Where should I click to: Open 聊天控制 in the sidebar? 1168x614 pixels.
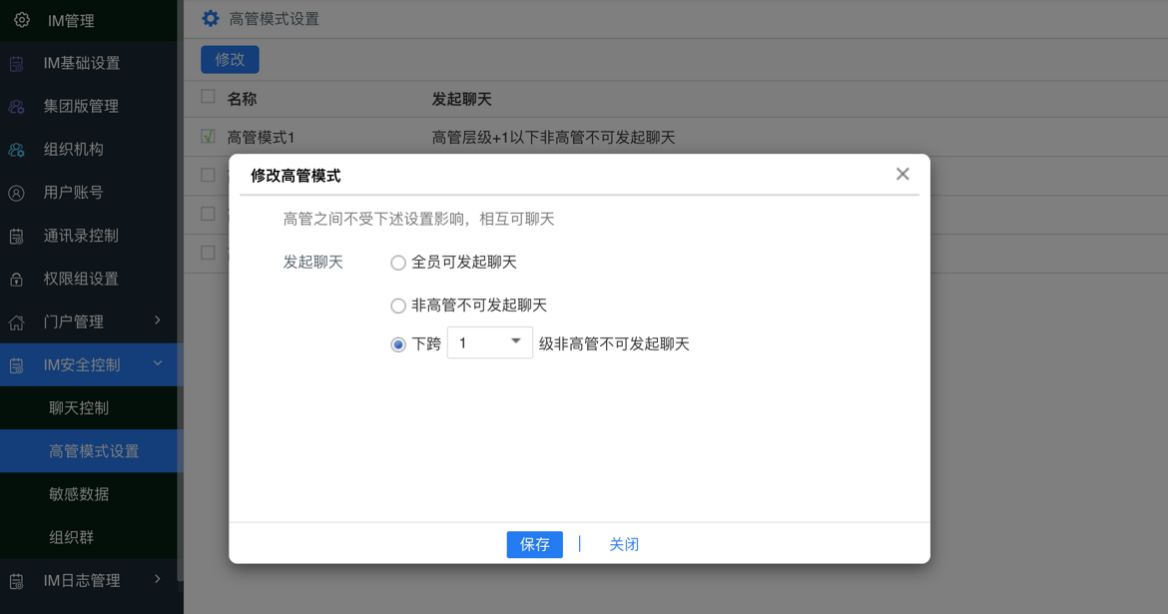(79, 408)
